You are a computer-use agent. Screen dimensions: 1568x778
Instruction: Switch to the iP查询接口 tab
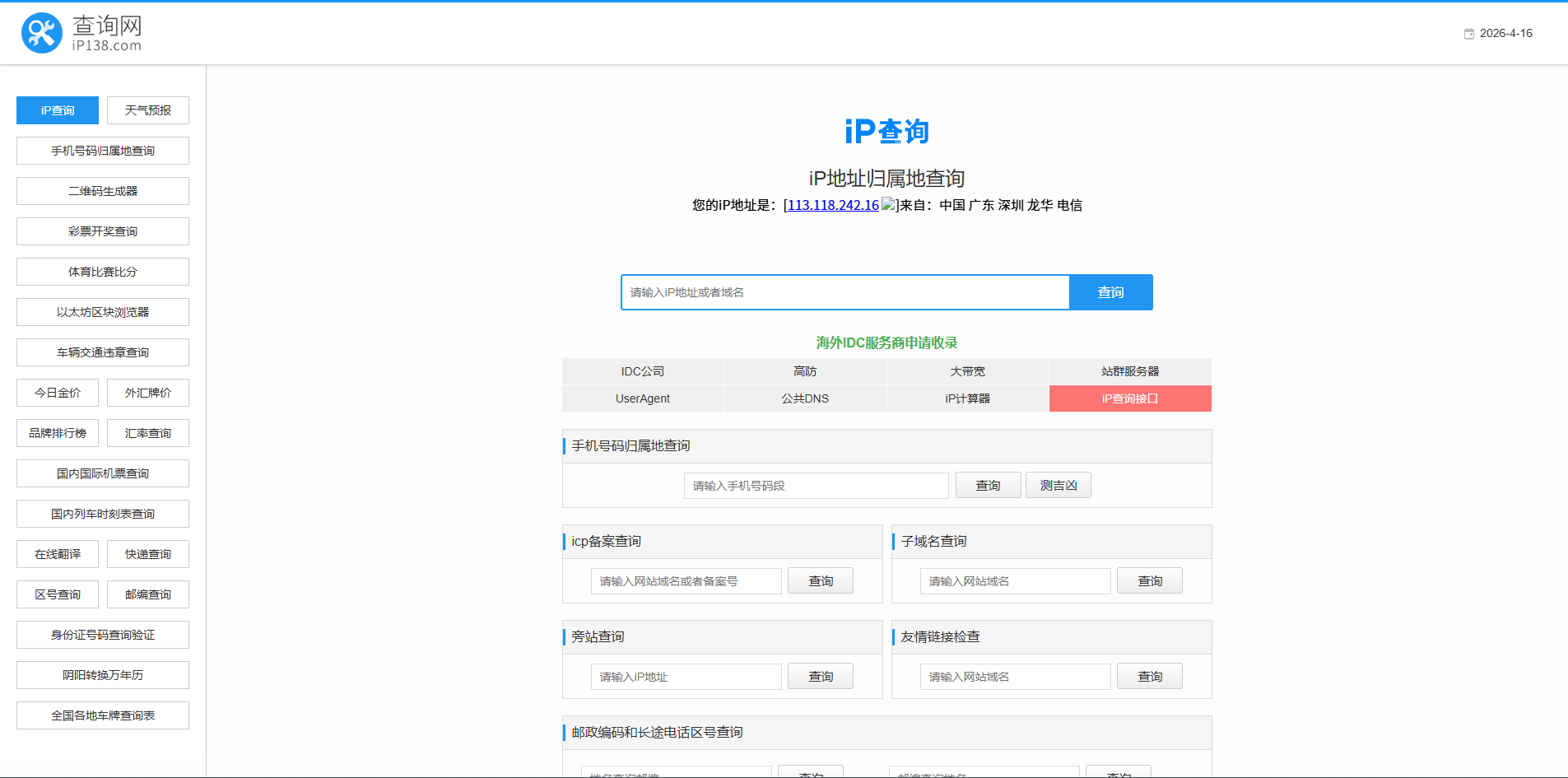click(1129, 398)
